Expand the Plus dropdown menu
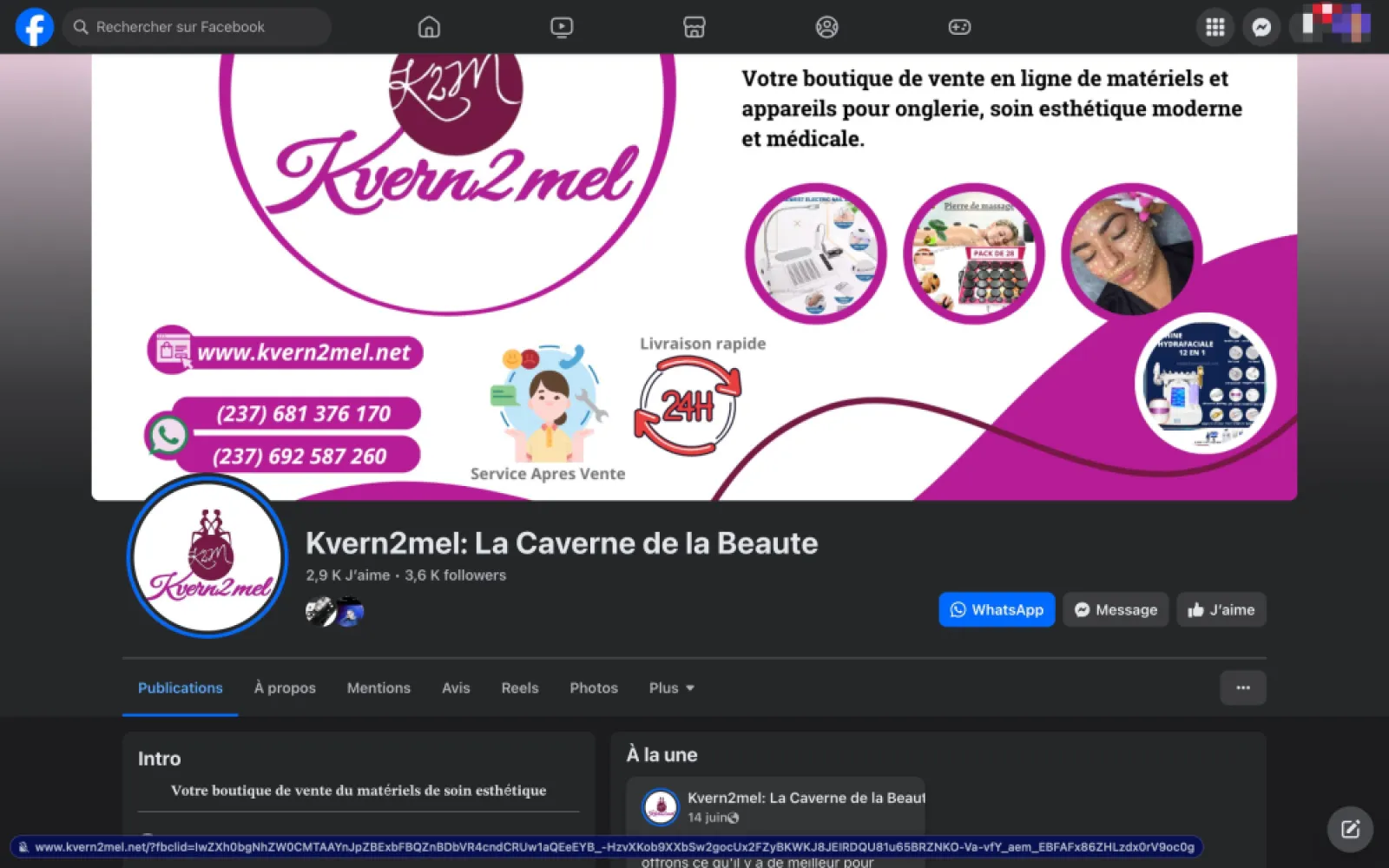Viewport: 1389px width, 868px height. pyautogui.click(x=672, y=687)
